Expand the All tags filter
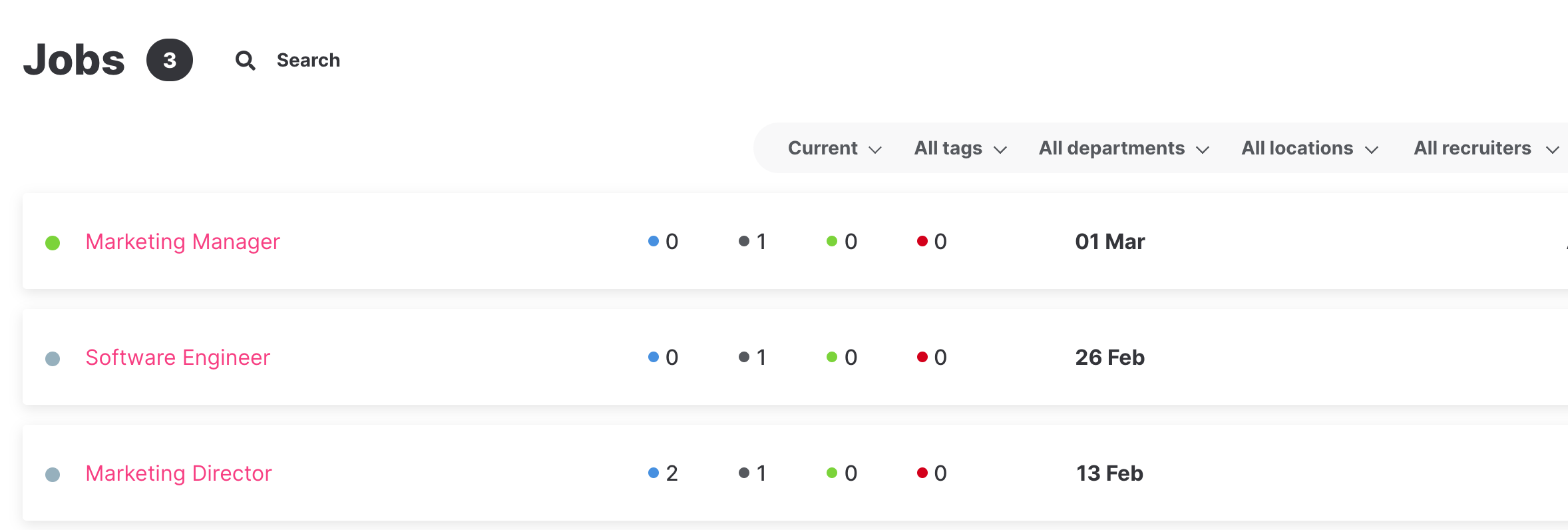This screenshot has height=530, width=1568. [x=960, y=148]
